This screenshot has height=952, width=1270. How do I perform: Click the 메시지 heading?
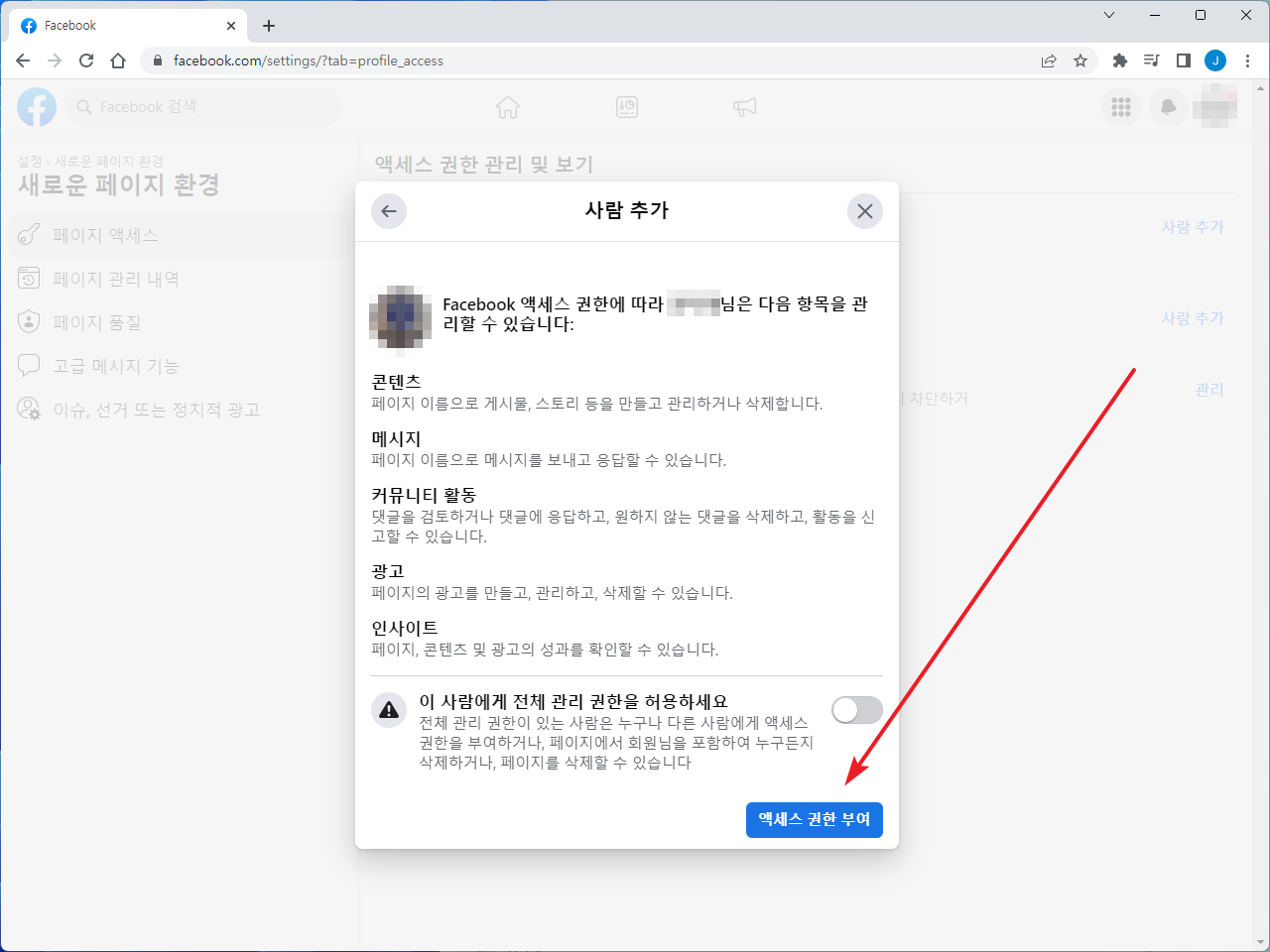[x=397, y=438]
